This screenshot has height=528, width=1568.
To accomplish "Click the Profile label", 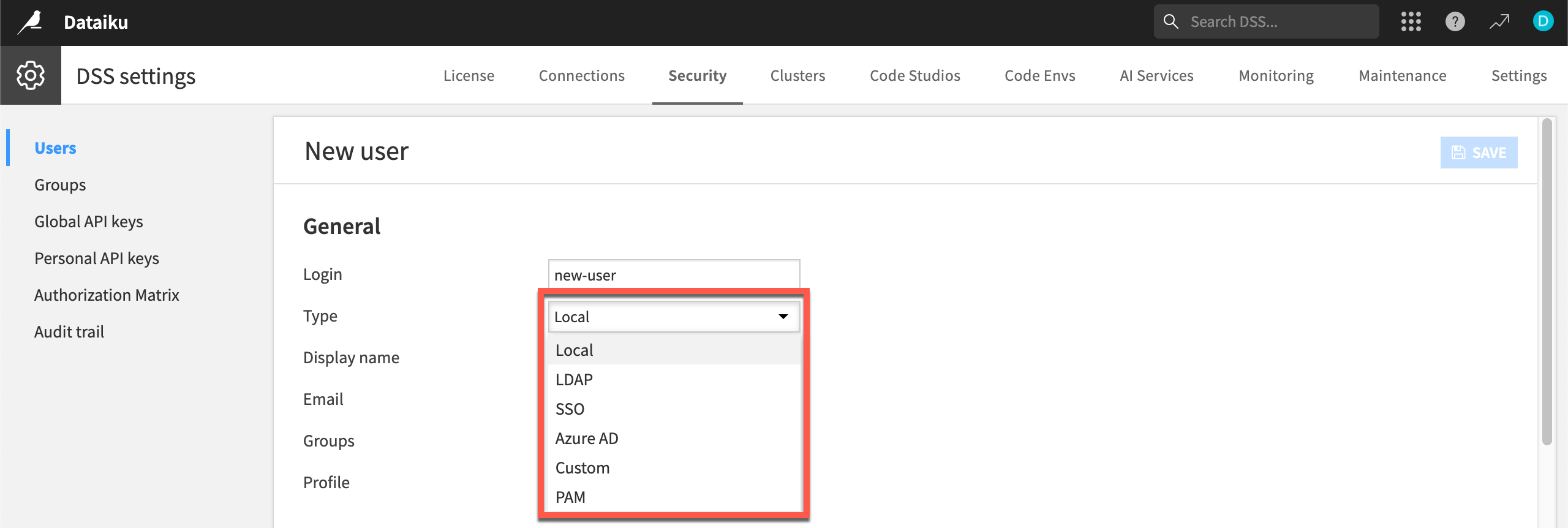I will 326,482.
